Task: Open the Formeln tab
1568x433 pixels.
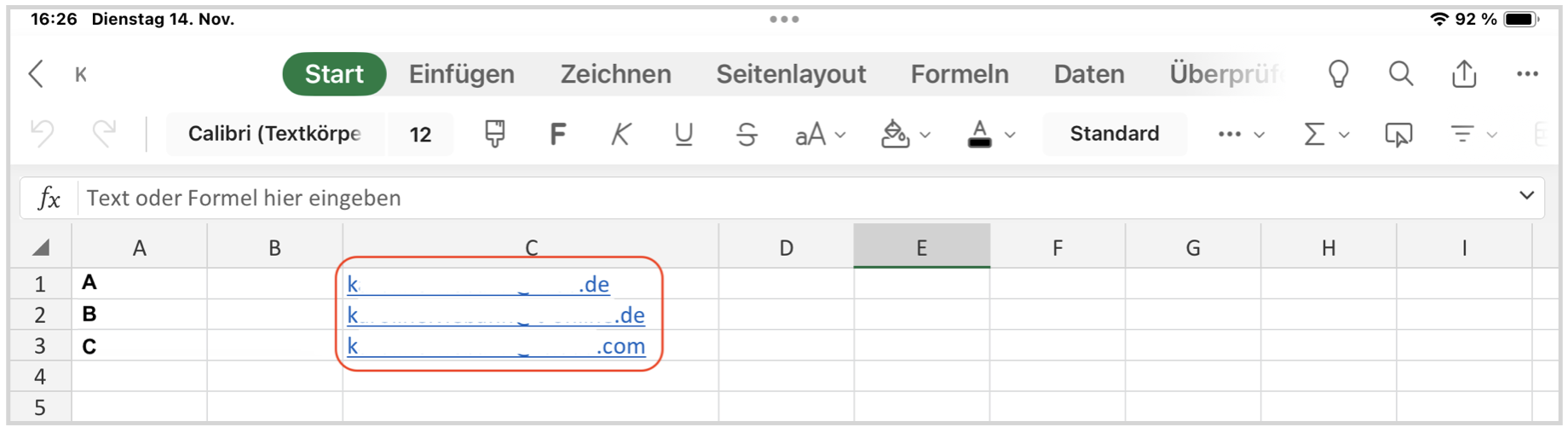Action: click(x=959, y=74)
